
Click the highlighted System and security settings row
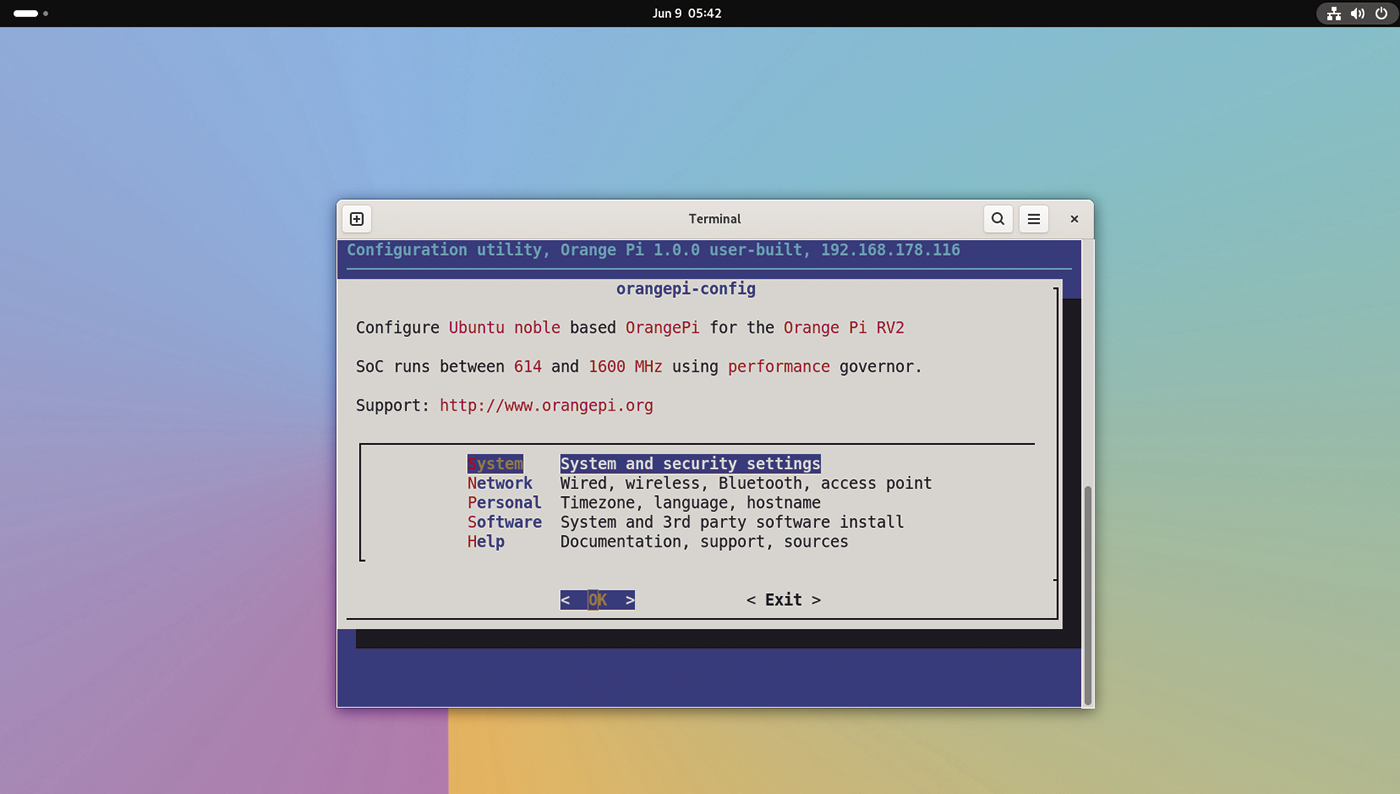pyautogui.click(x=690, y=463)
